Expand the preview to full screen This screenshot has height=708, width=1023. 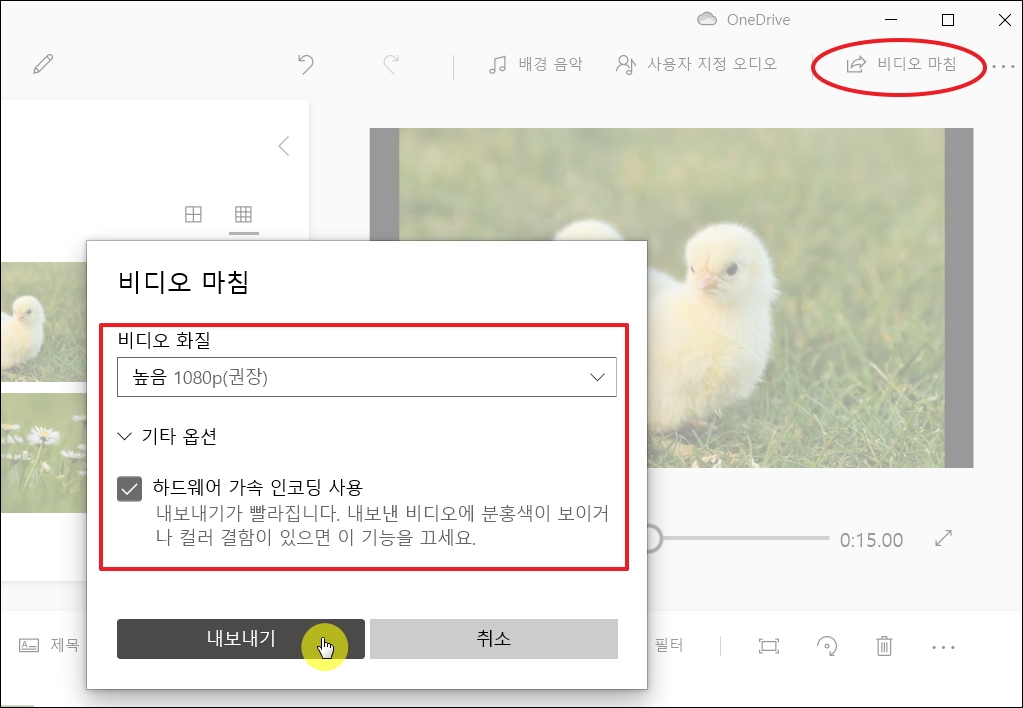click(943, 538)
